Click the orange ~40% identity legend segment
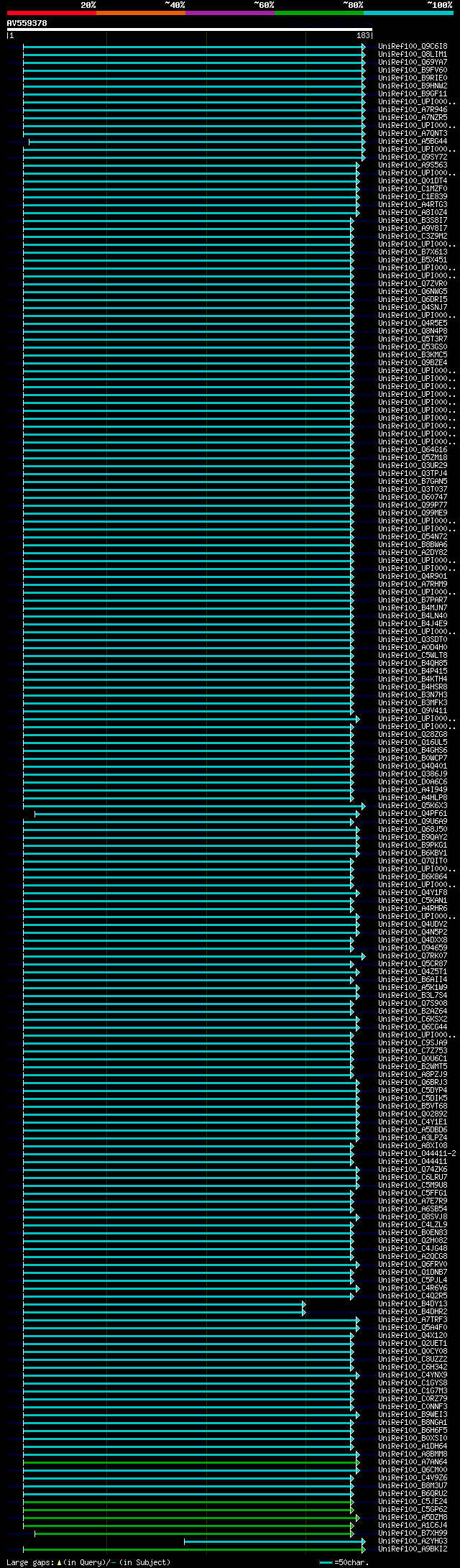Viewport: 460px width, 1568px height. (140, 13)
